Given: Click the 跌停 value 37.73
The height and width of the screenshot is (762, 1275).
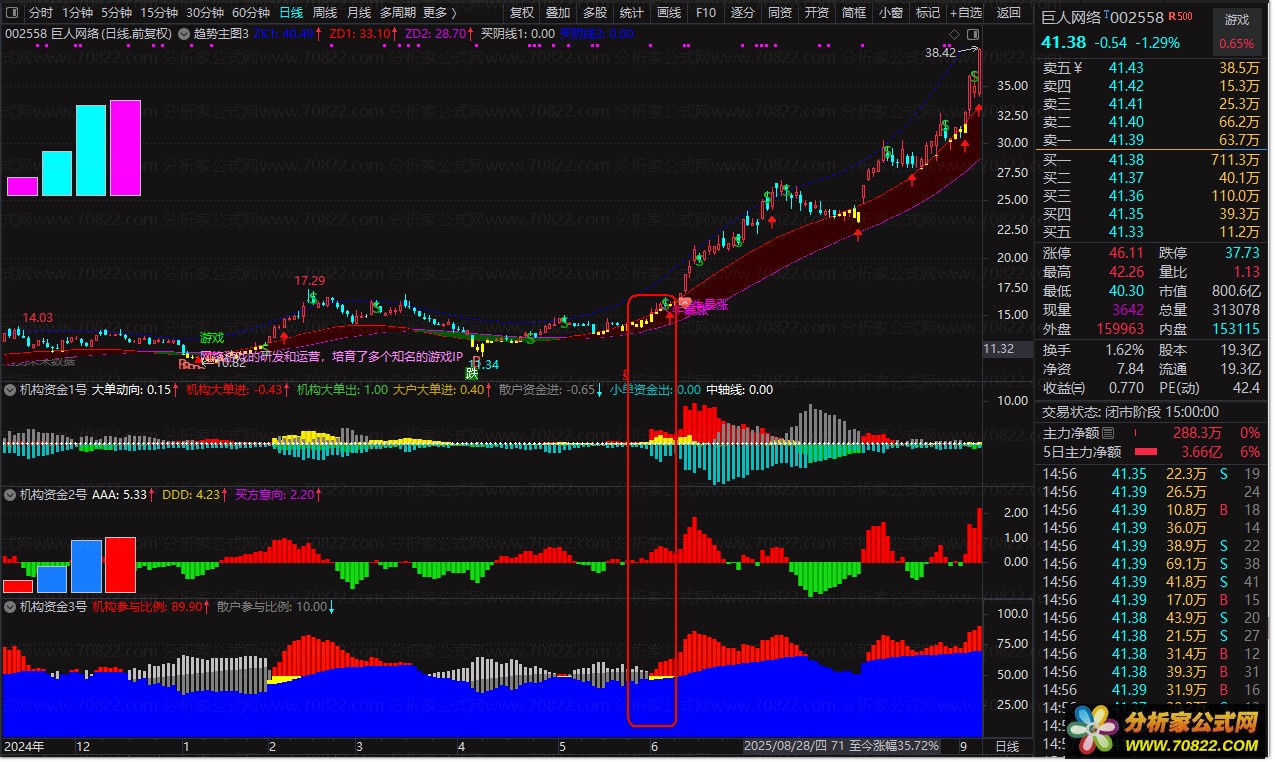Looking at the screenshot, I should [x=1241, y=253].
